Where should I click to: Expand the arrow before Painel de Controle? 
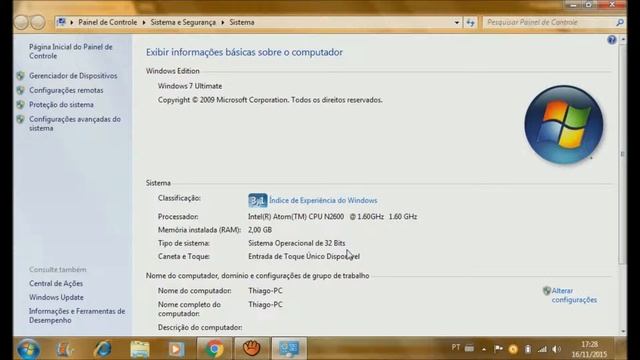click(x=71, y=22)
